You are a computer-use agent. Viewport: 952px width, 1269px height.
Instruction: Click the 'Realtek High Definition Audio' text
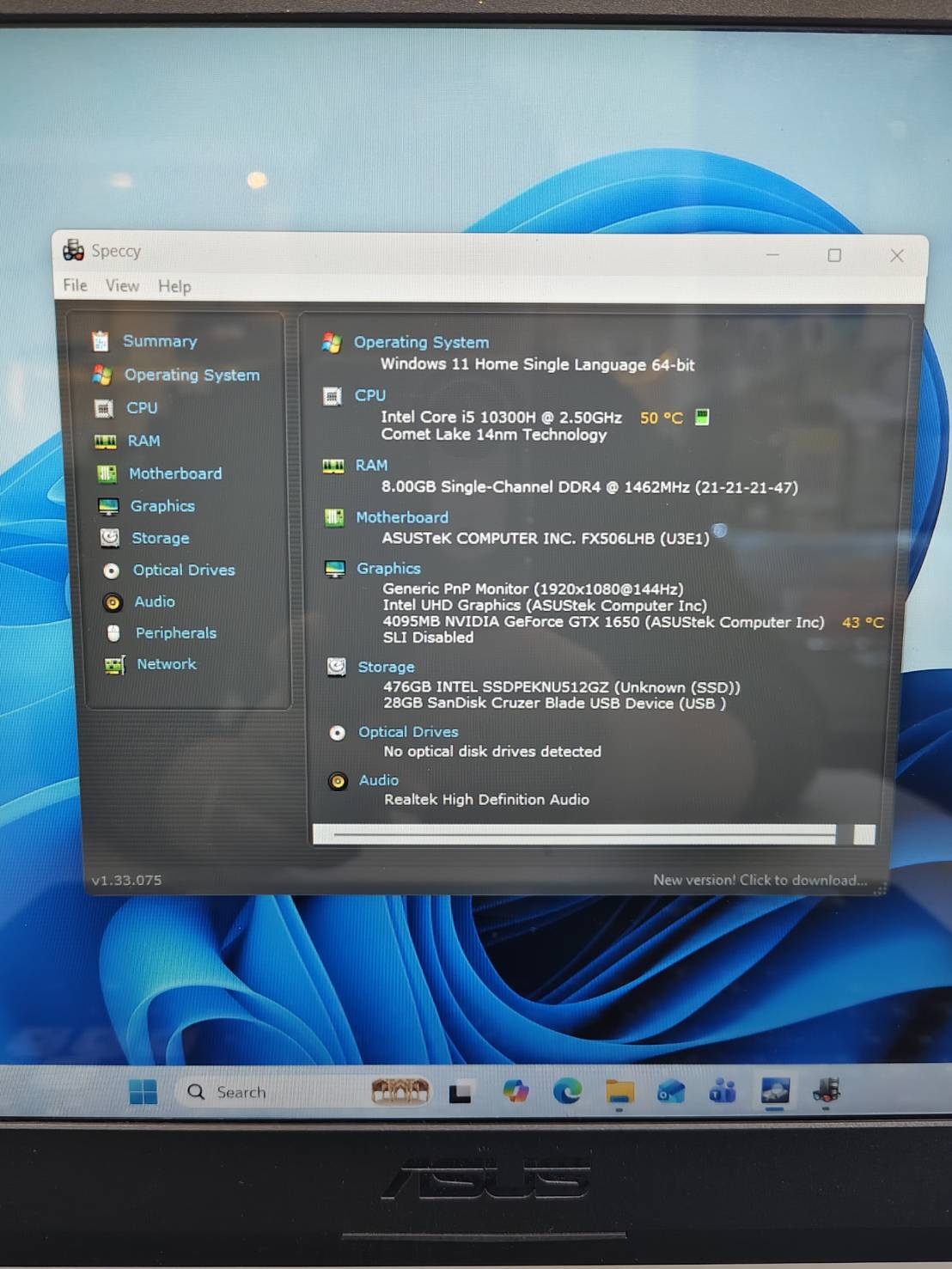[487, 799]
